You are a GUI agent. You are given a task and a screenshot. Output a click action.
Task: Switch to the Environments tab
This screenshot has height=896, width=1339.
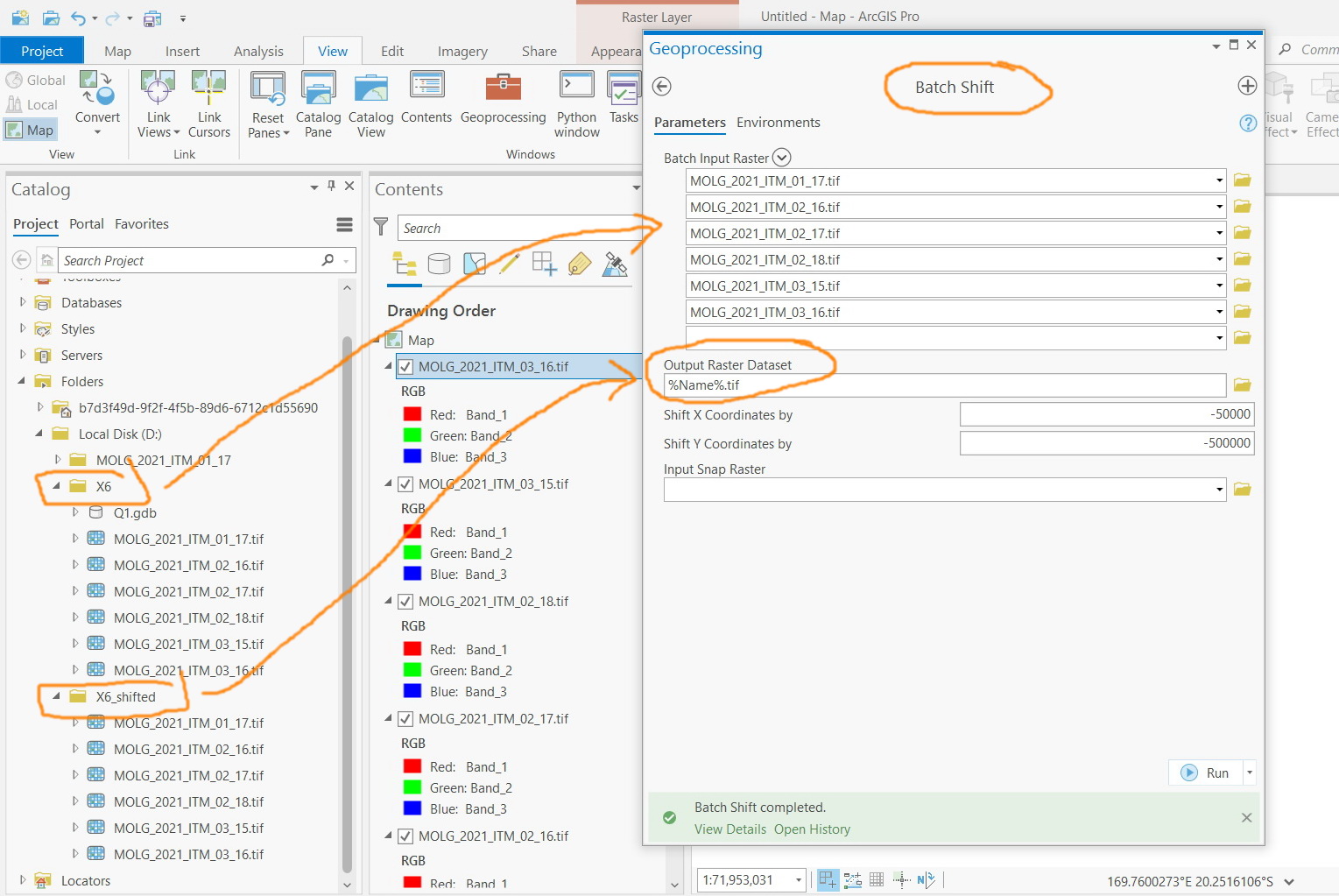[779, 123]
